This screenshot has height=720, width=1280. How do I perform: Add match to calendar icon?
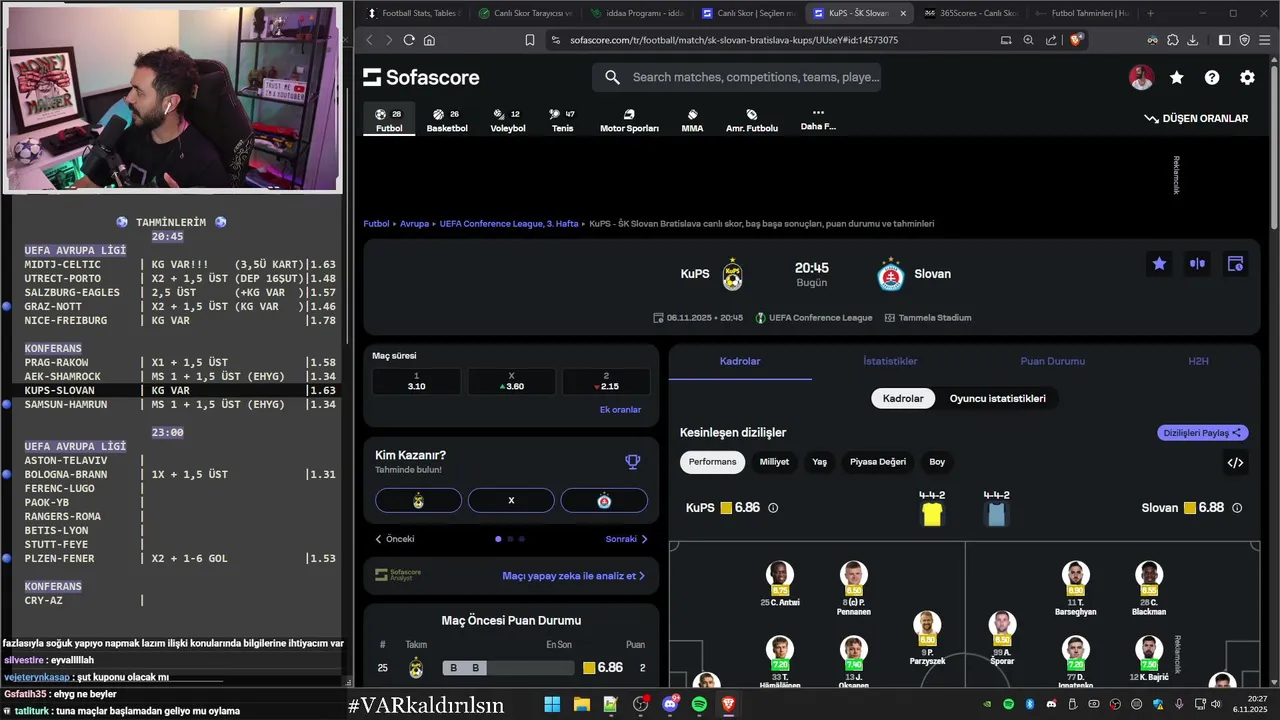pyautogui.click(x=1235, y=264)
